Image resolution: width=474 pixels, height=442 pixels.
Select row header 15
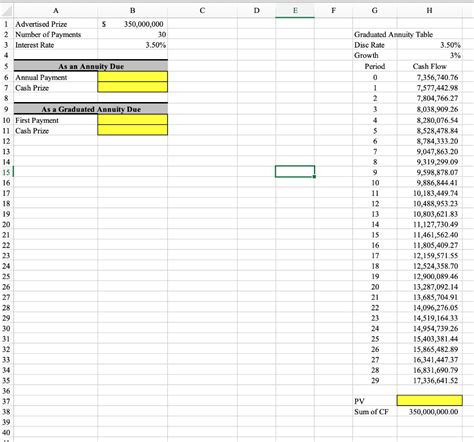click(6, 172)
